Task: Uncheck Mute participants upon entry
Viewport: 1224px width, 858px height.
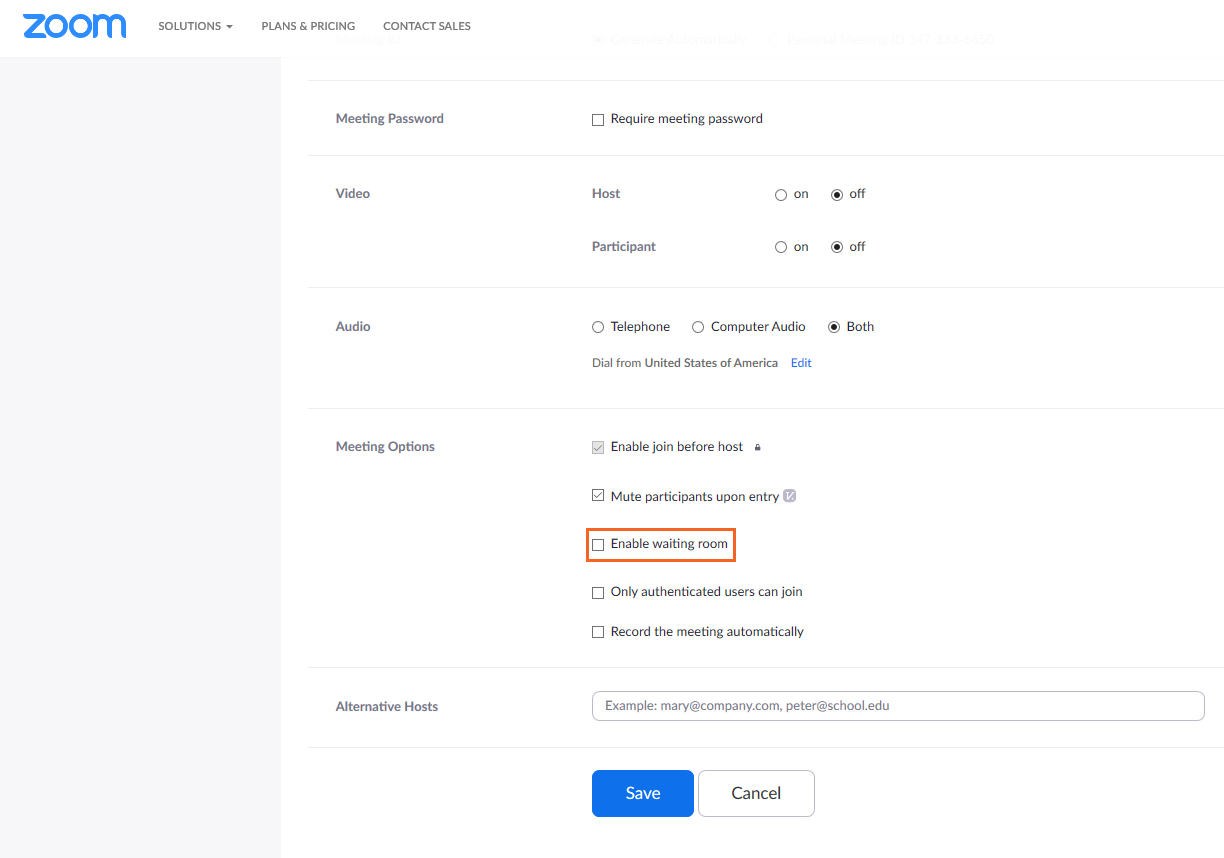Action: tap(597, 495)
